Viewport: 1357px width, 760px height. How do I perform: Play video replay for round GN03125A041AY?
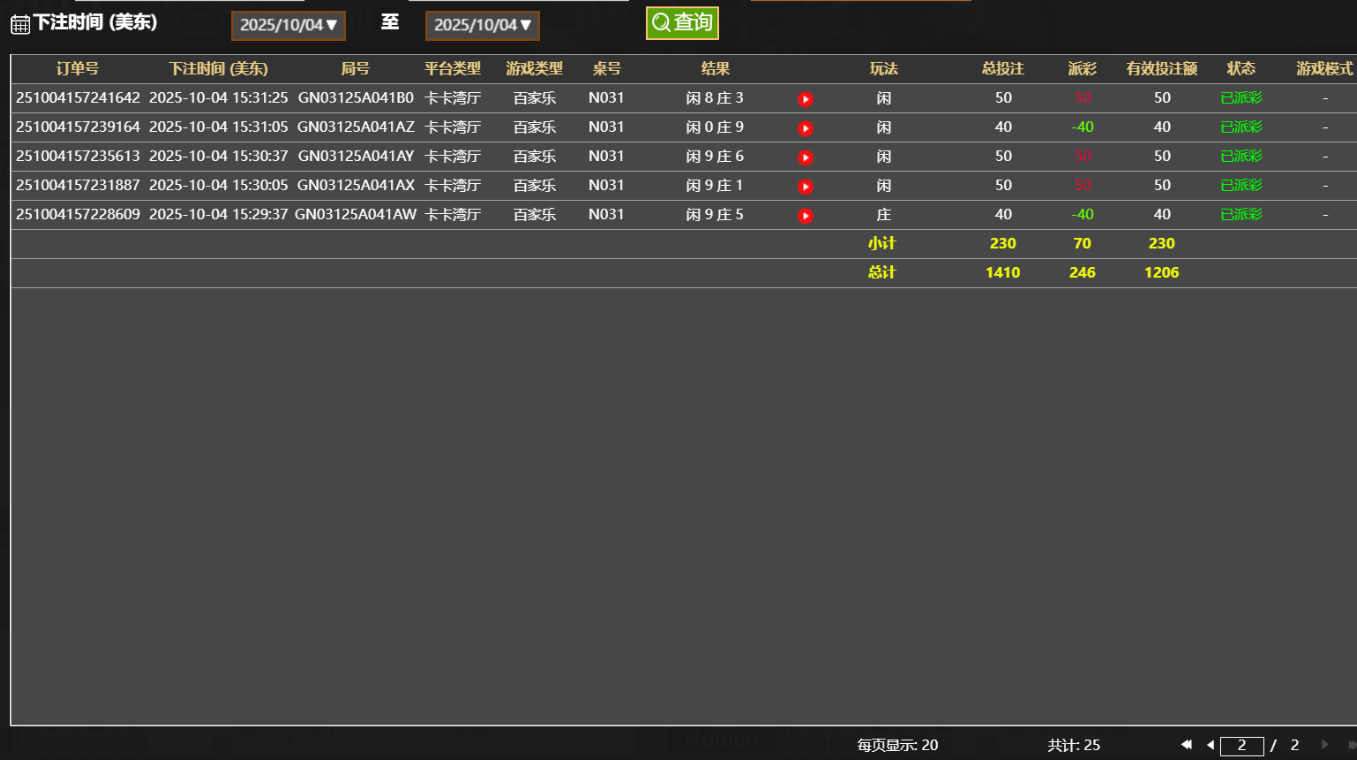tap(805, 157)
